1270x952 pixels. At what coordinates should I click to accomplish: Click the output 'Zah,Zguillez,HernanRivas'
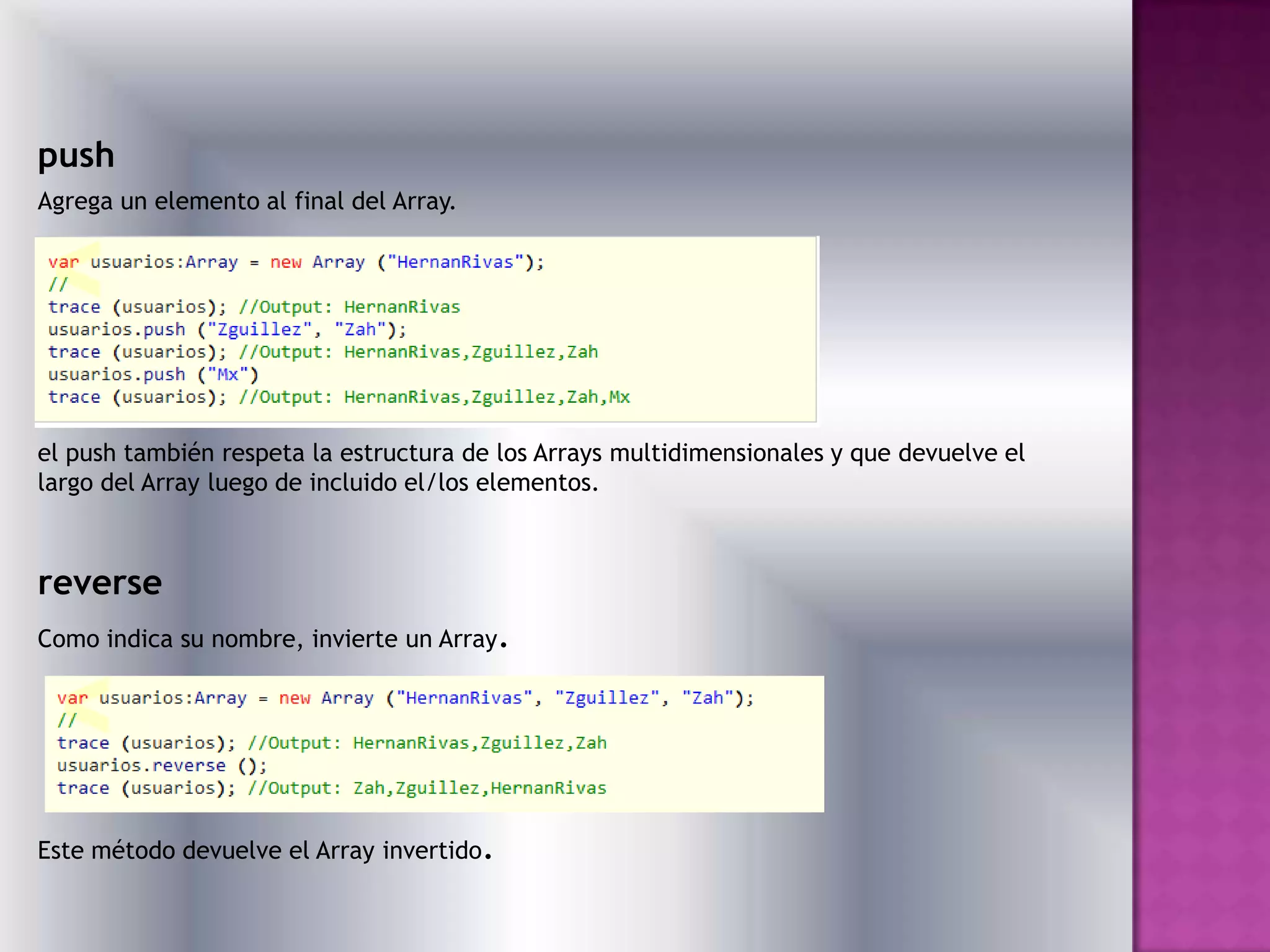click(480, 788)
